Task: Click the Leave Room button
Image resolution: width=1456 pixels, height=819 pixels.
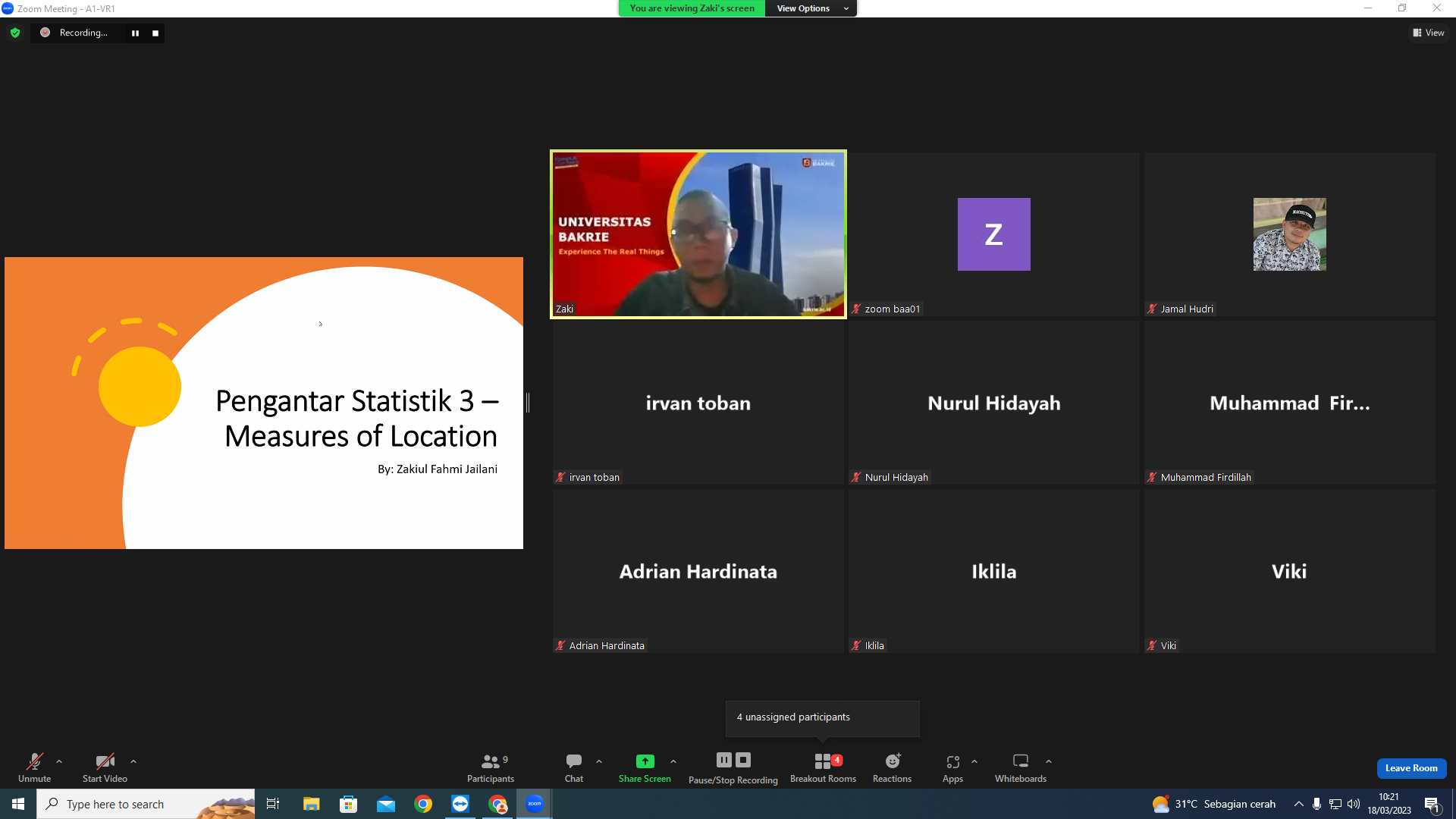Action: click(x=1411, y=768)
